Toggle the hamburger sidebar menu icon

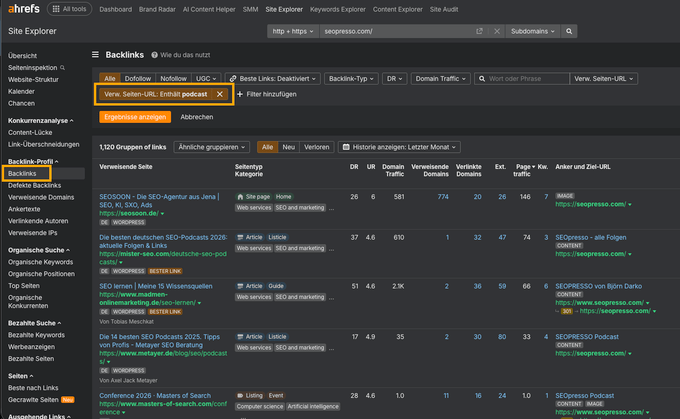pos(95,55)
